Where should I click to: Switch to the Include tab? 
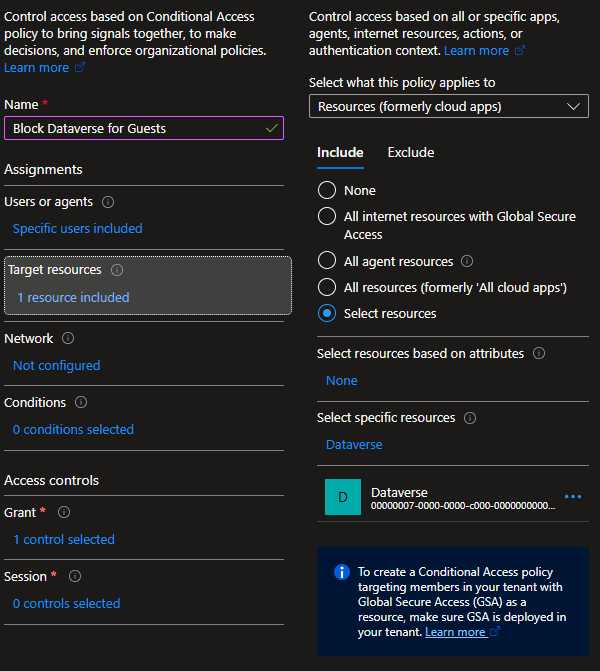340,153
